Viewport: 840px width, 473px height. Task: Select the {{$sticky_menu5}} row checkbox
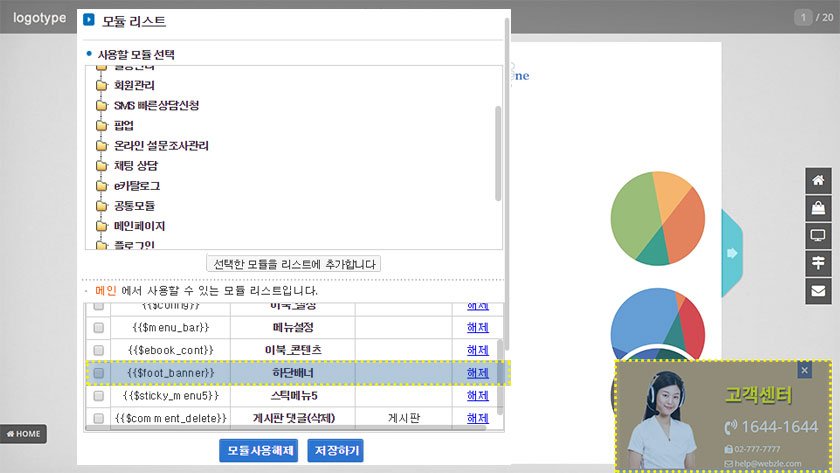tap(98, 396)
